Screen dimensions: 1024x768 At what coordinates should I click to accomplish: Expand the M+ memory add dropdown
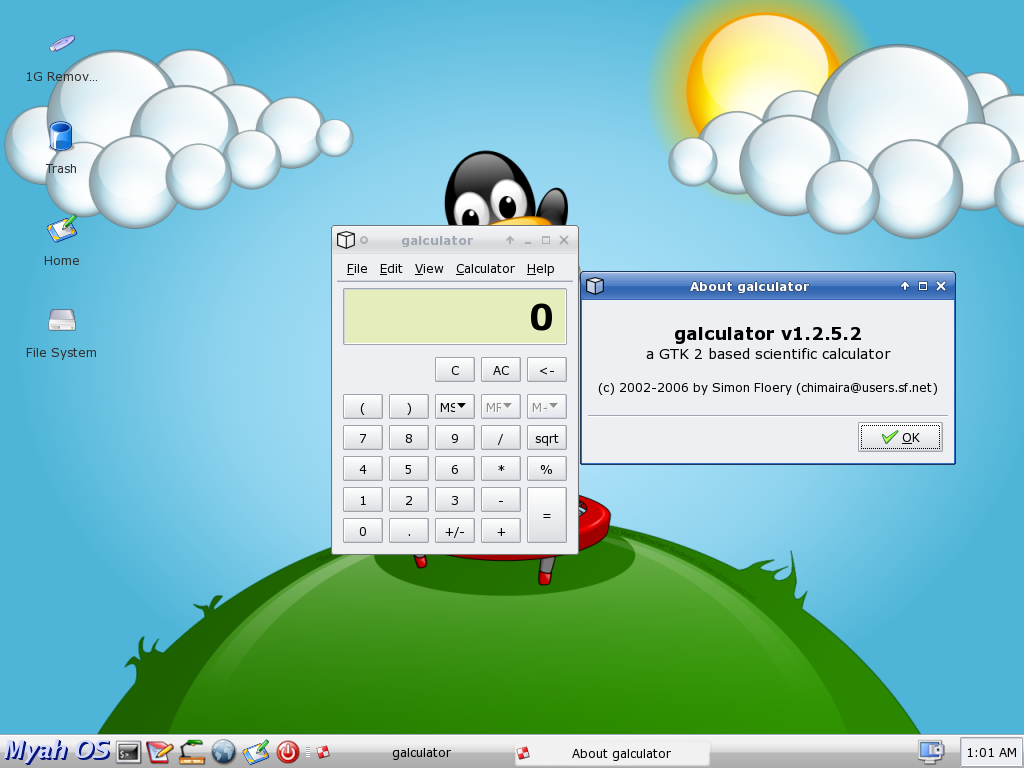pos(547,407)
